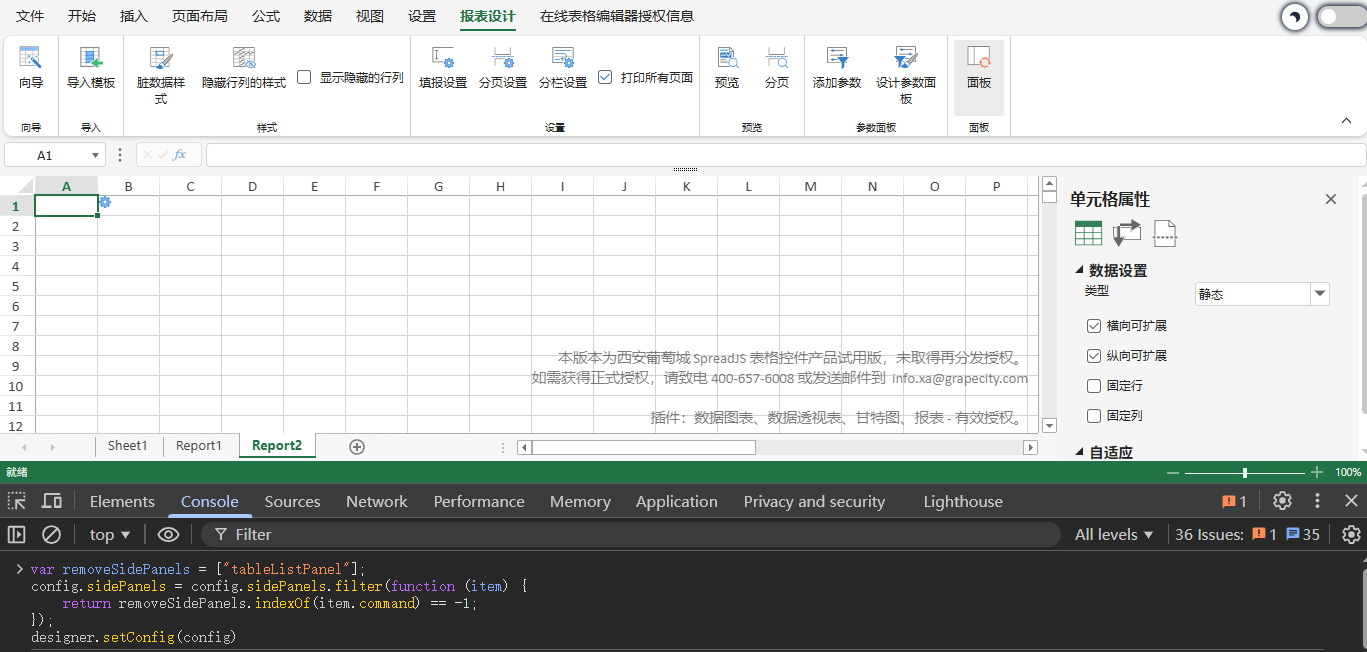Open the 向导 wizard tool
The width and height of the screenshot is (1367, 652).
(x=31, y=68)
